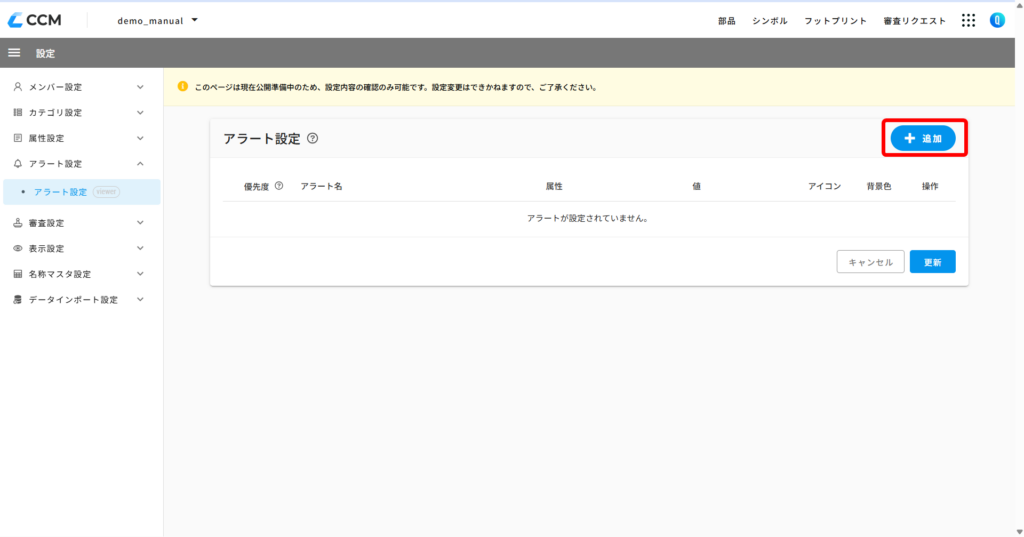Go to 部品 in top navigation

(727, 21)
